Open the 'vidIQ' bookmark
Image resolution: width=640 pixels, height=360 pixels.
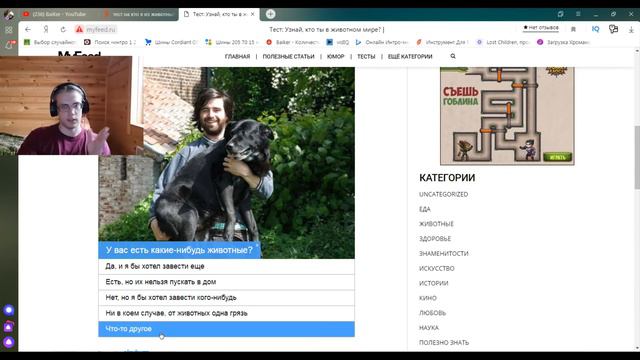point(338,42)
